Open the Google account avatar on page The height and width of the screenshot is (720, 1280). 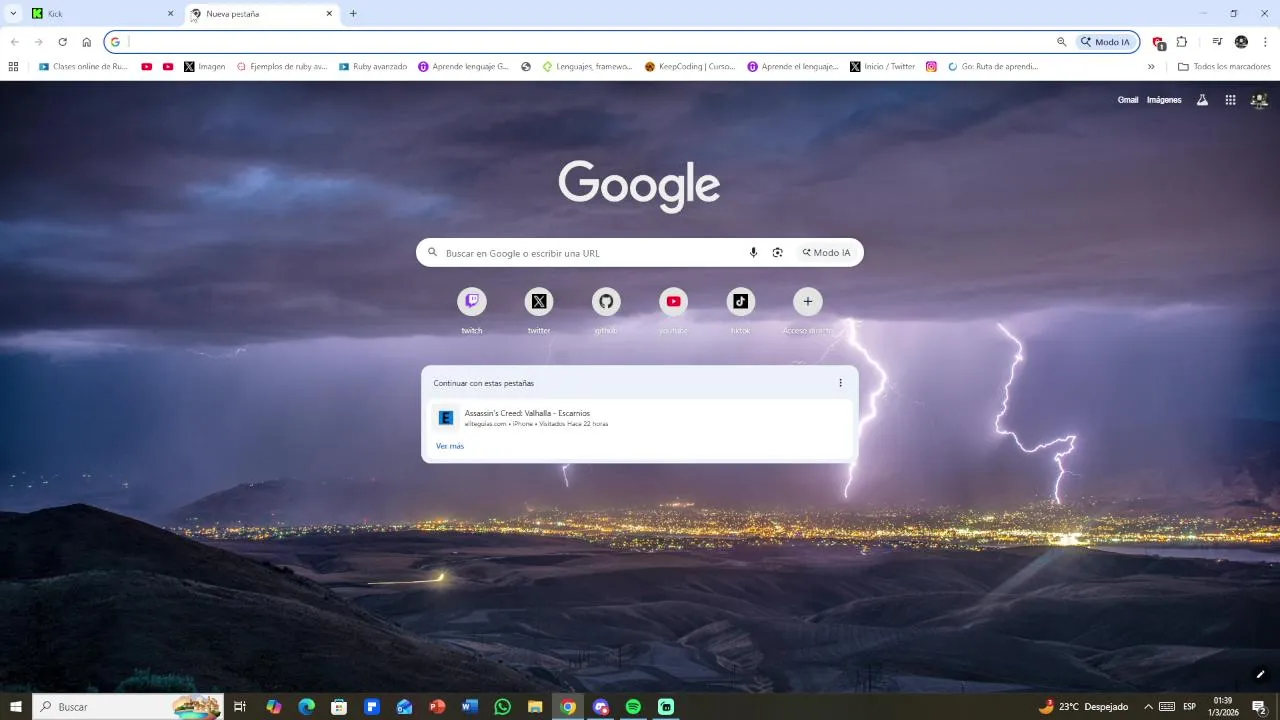1260,100
